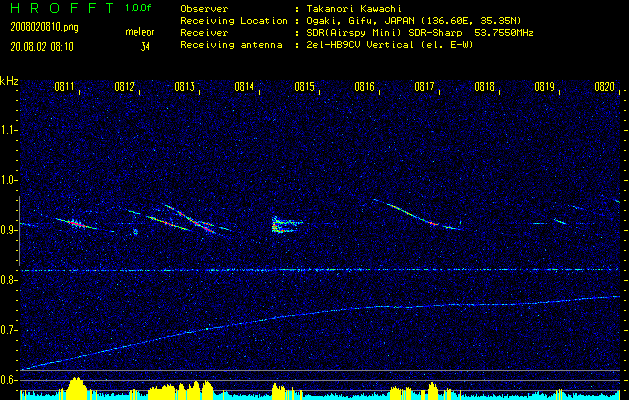The image size is (629, 400).
Task: Click the 0.9 frequency axis label
Action: [9, 230]
